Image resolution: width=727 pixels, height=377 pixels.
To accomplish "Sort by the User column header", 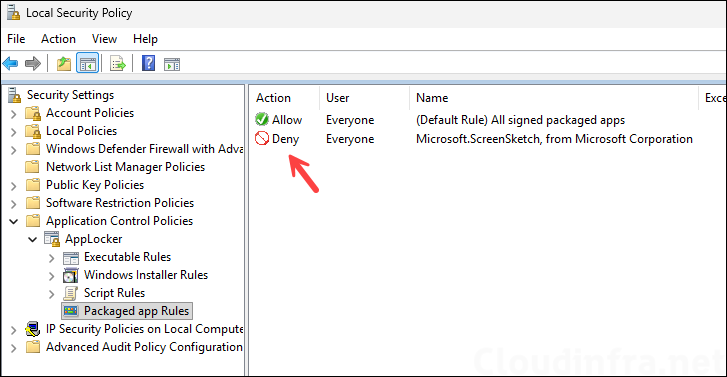I will tap(364, 98).
